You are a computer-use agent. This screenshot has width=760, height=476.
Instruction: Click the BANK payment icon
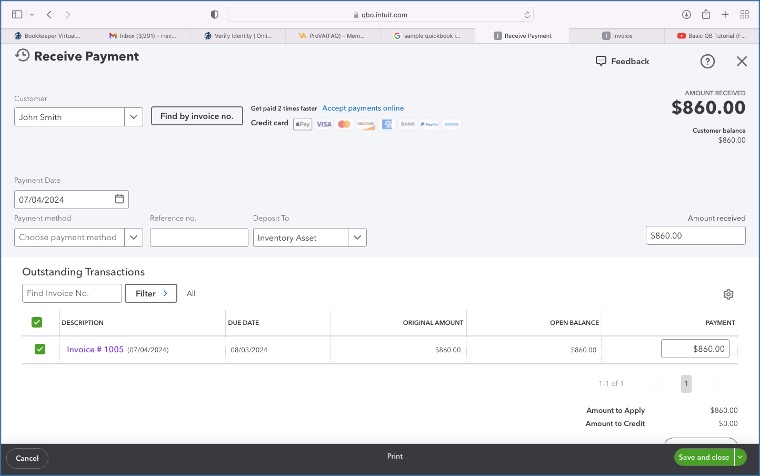408,125
